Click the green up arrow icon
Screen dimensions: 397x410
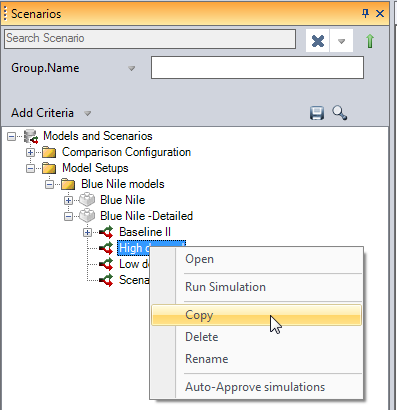point(370,41)
